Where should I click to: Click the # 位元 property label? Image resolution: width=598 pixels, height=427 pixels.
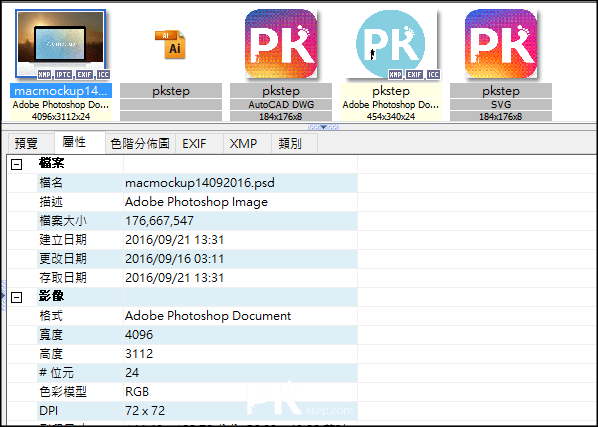56,373
